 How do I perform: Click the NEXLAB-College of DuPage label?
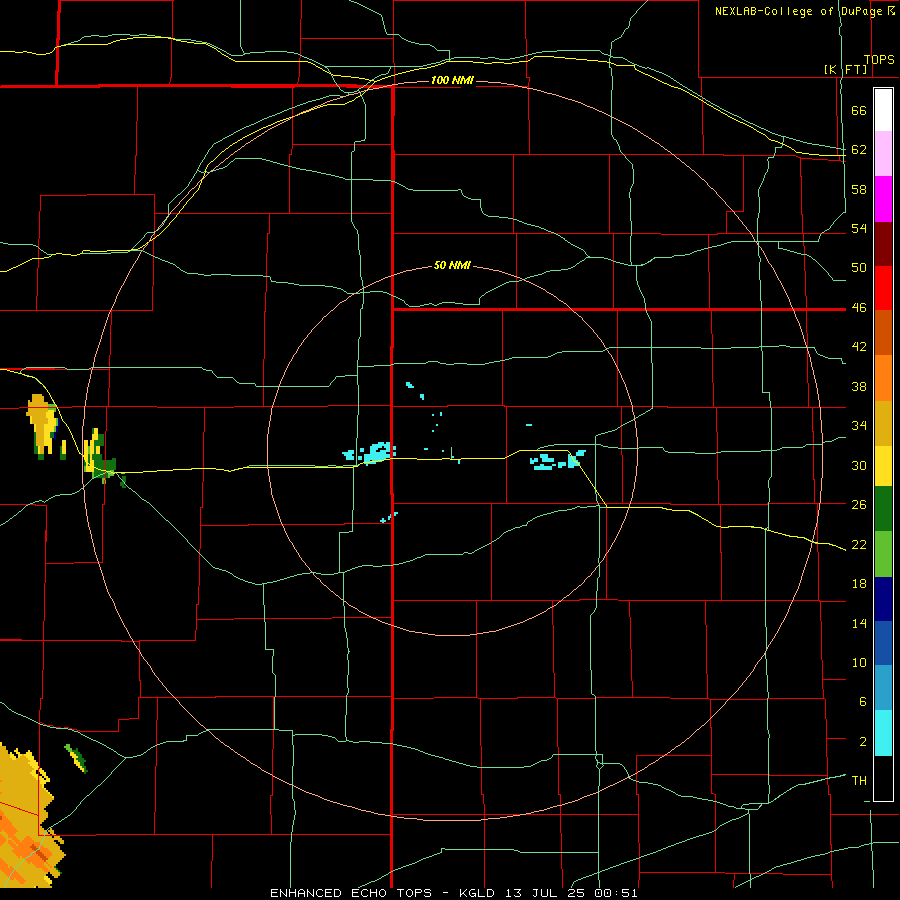(804, 11)
